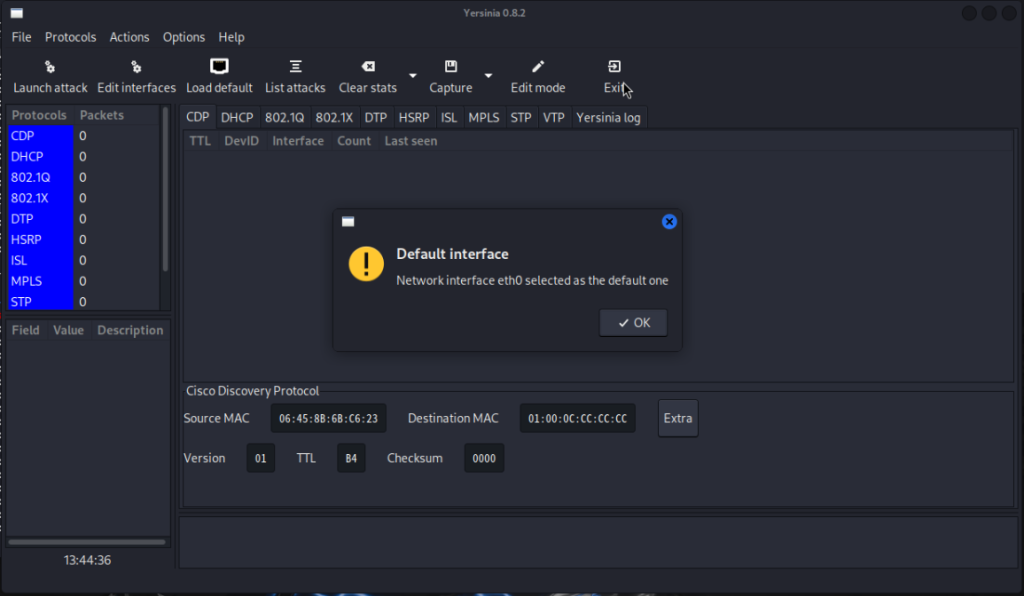The image size is (1024, 596).
Task: Switch to the 802.1Q tab
Action: coord(284,118)
